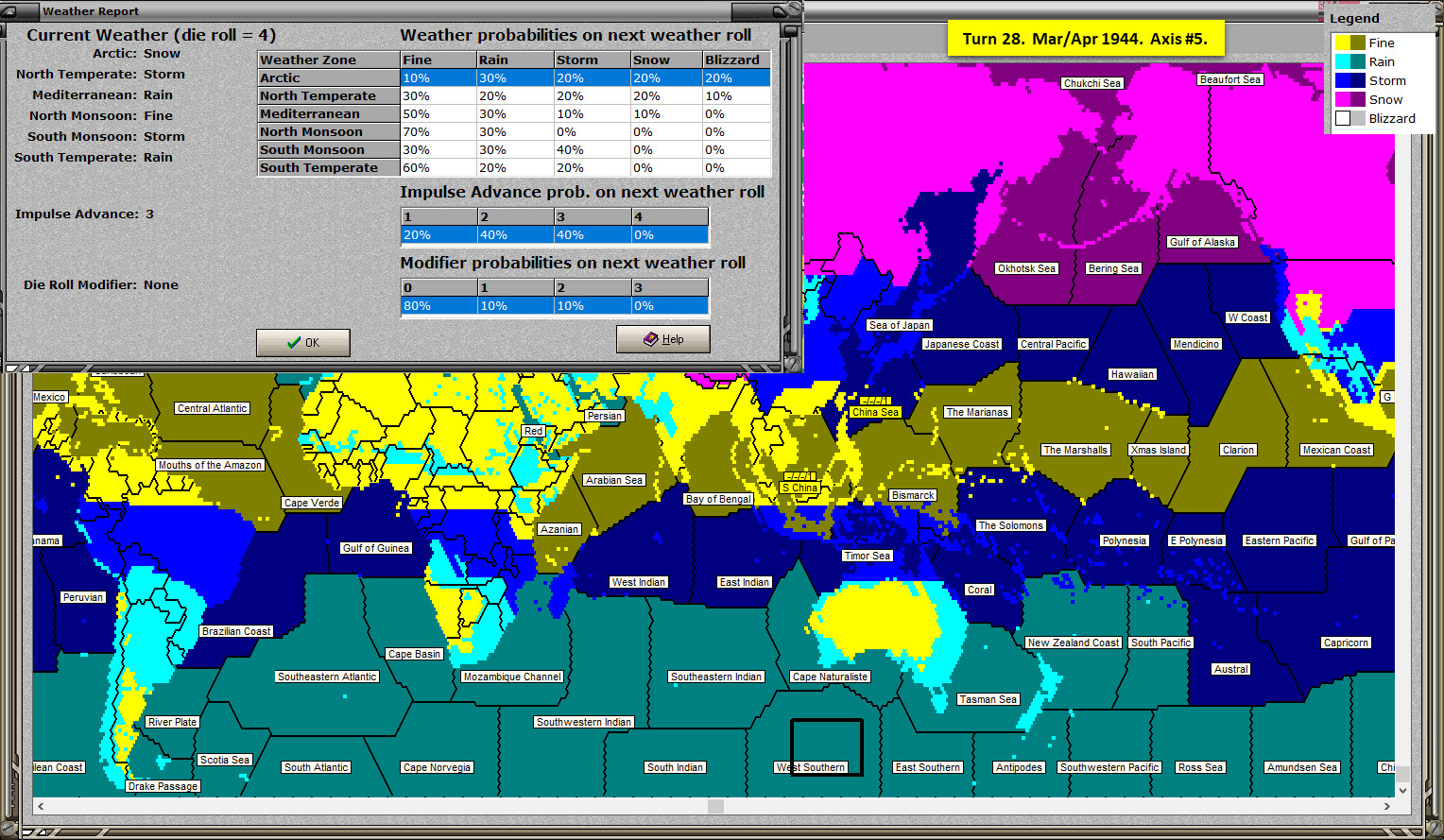Select the Bering Sea area label
The image size is (1444, 840).
pos(1113,268)
